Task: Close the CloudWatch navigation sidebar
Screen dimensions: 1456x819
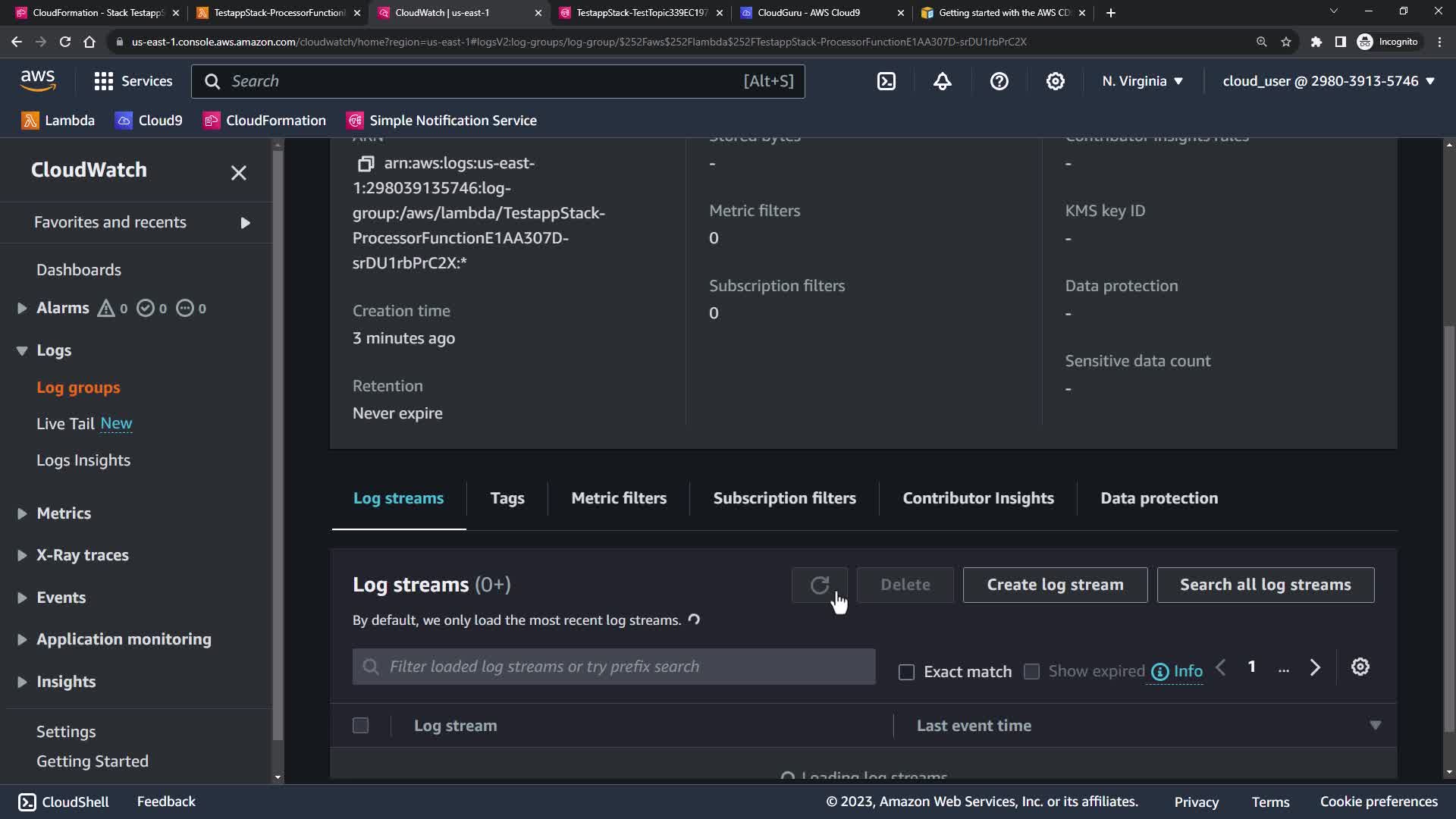Action: pos(238,172)
